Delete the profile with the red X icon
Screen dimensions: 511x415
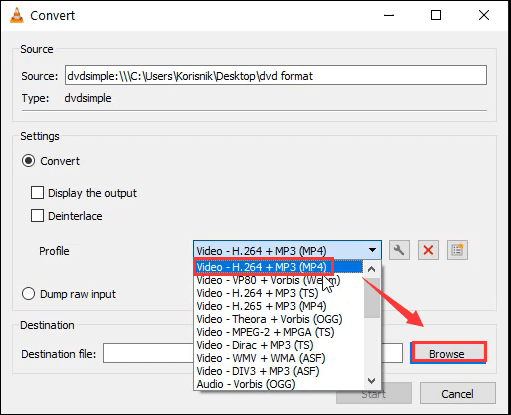click(x=428, y=250)
